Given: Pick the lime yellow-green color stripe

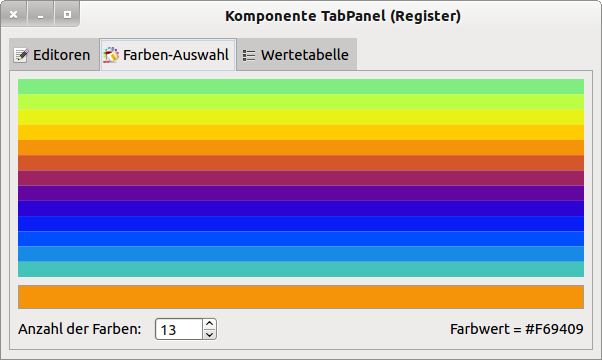Looking at the screenshot, I should 301,102.
